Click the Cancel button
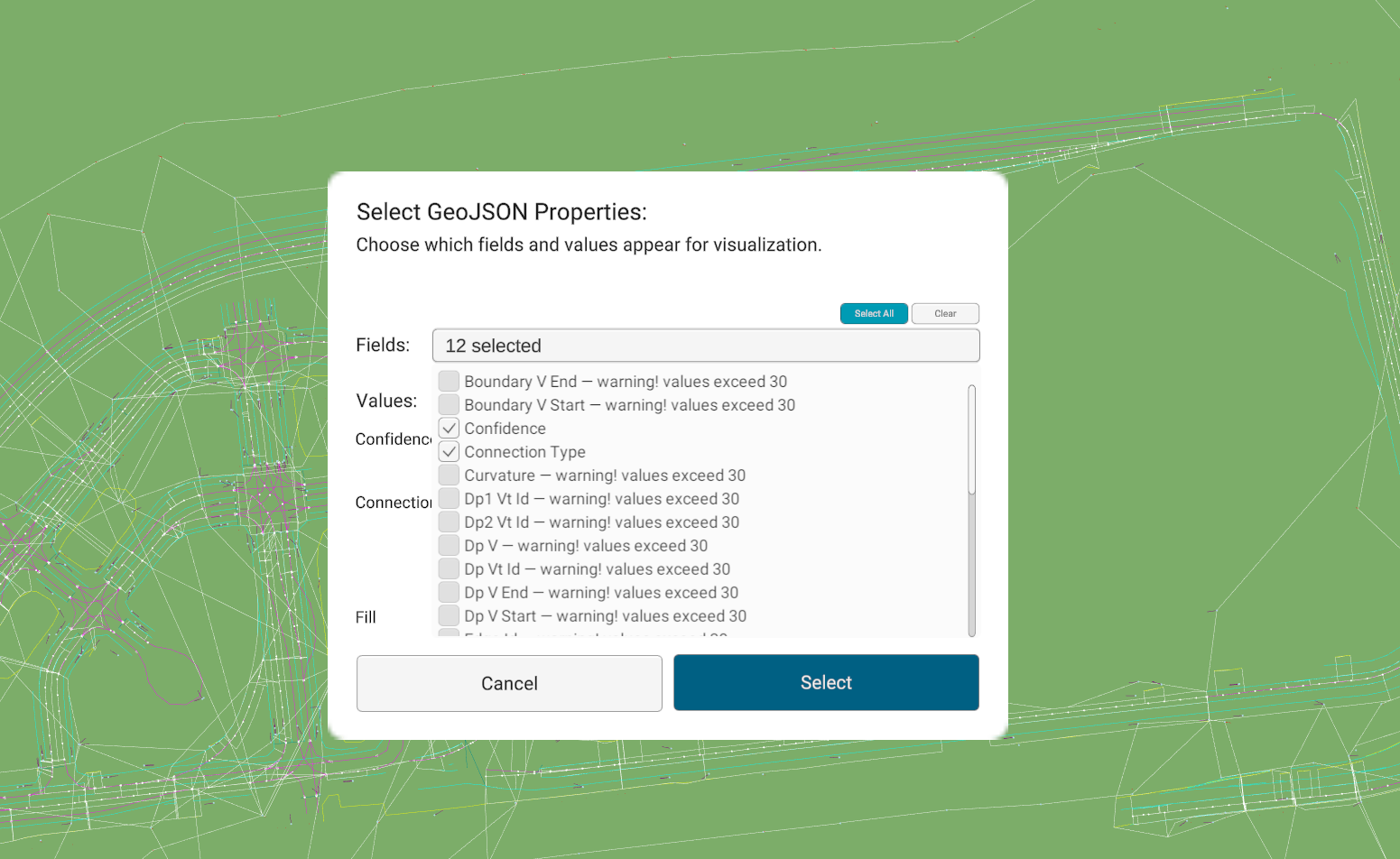 (x=509, y=683)
